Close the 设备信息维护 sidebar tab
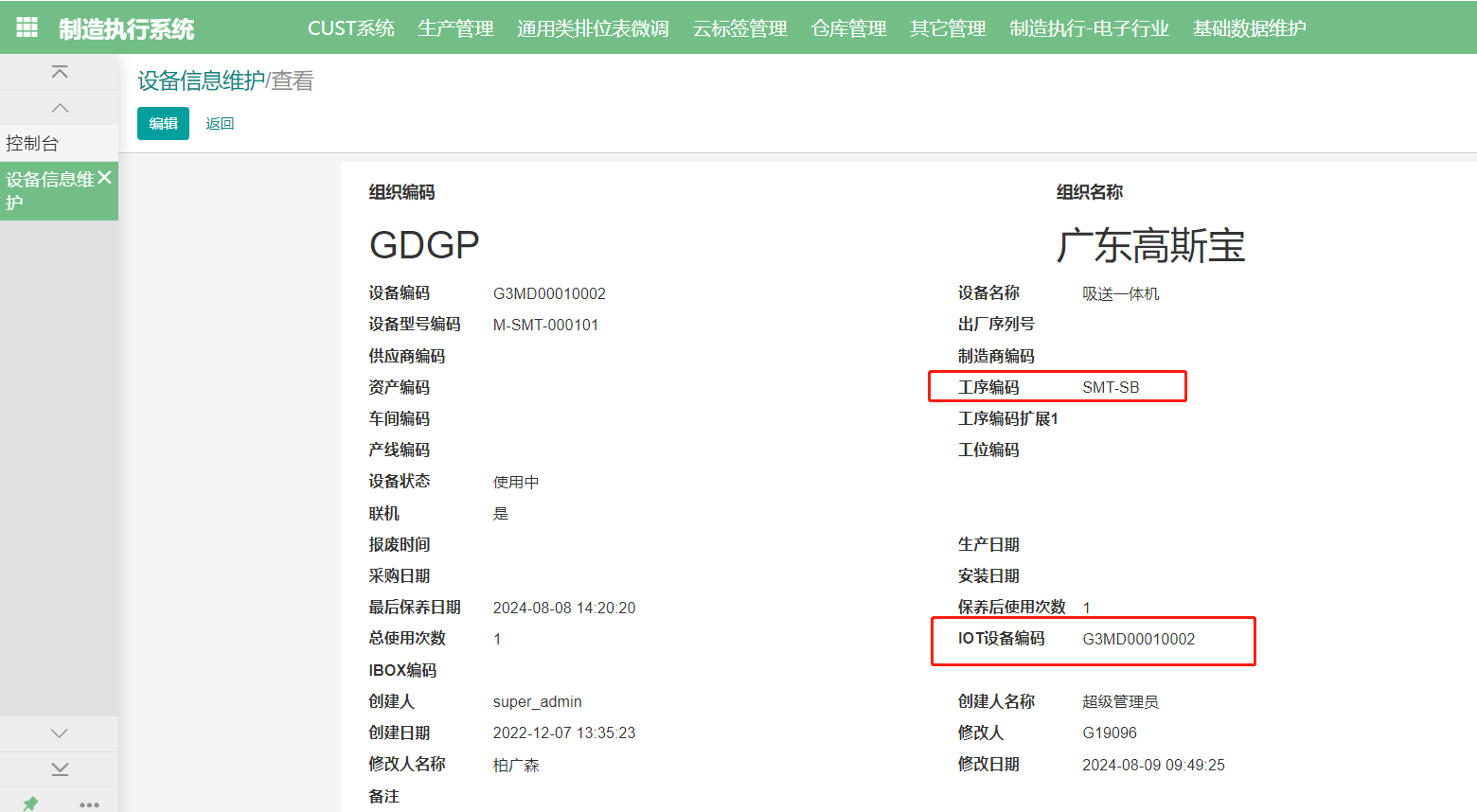The width and height of the screenshot is (1477, 812). [x=104, y=177]
